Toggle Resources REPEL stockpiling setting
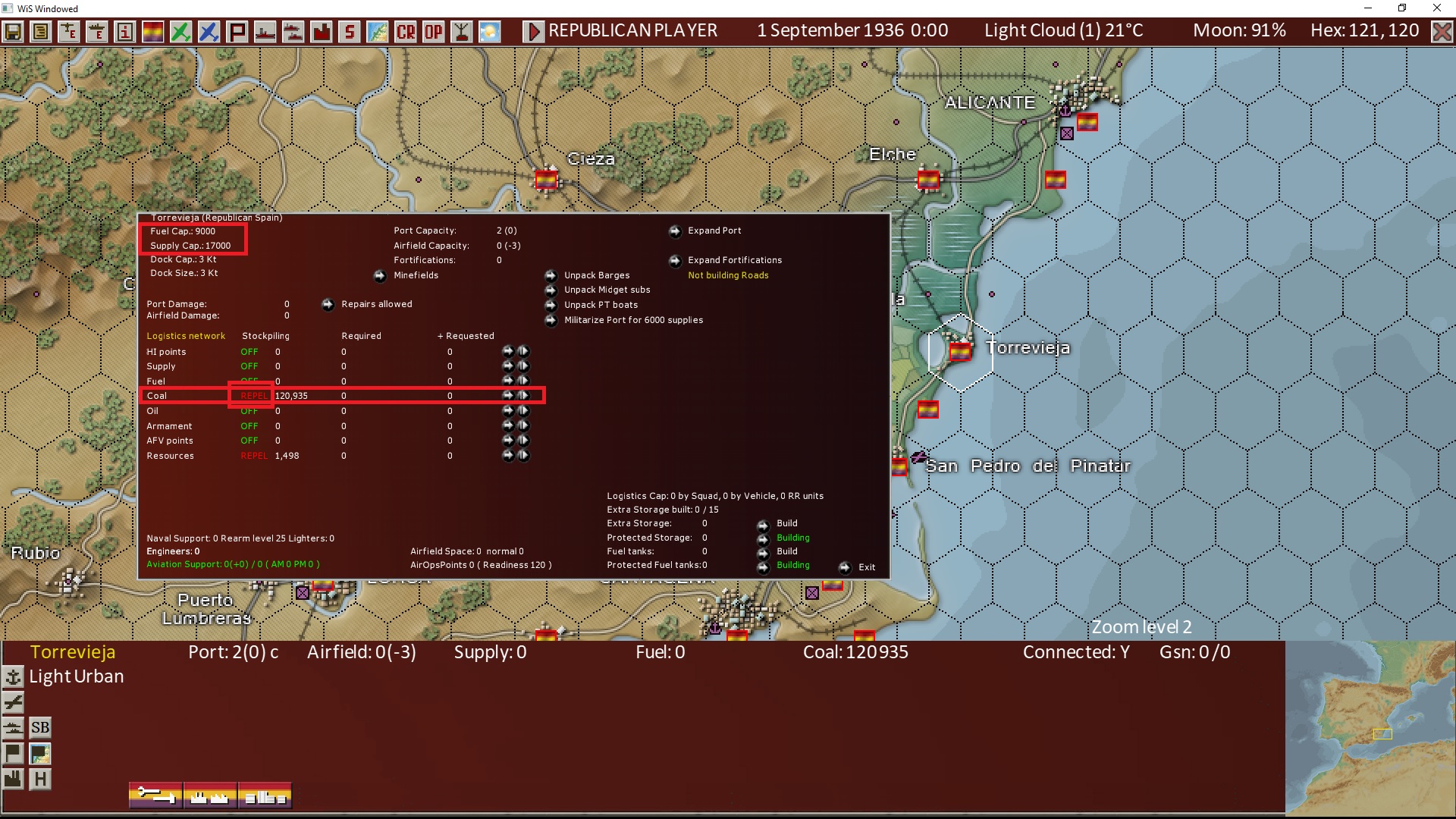The height and width of the screenshot is (819, 1456). coord(253,456)
